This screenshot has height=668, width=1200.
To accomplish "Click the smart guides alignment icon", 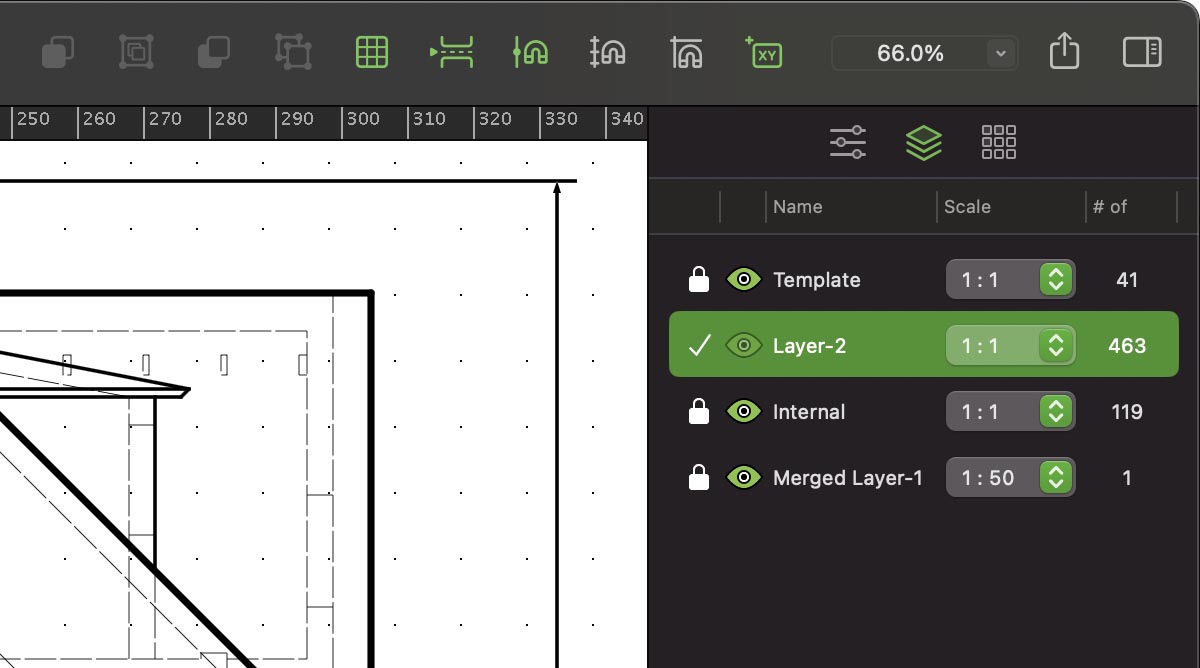I will pos(451,52).
